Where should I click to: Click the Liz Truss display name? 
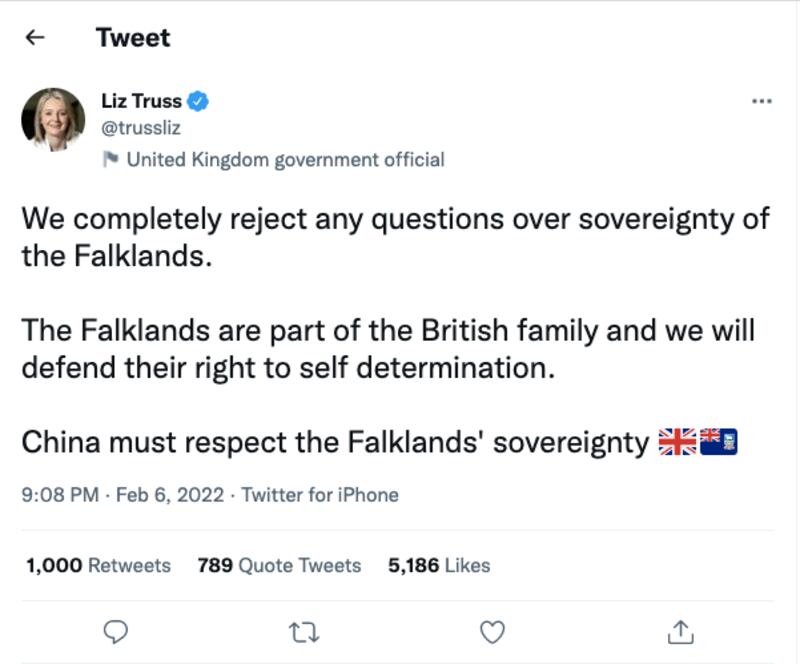(x=141, y=101)
